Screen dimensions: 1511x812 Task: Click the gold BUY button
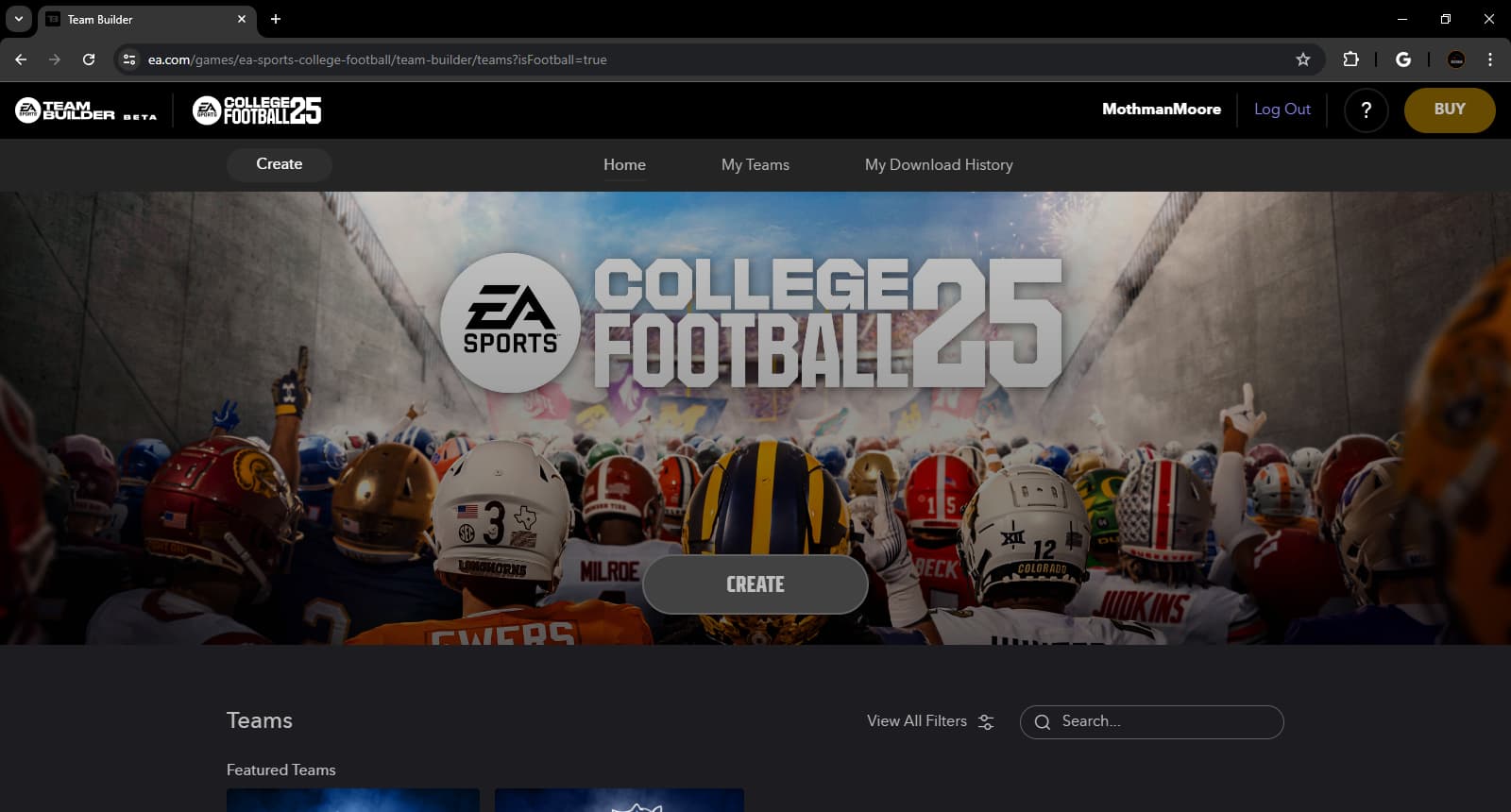click(1449, 110)
